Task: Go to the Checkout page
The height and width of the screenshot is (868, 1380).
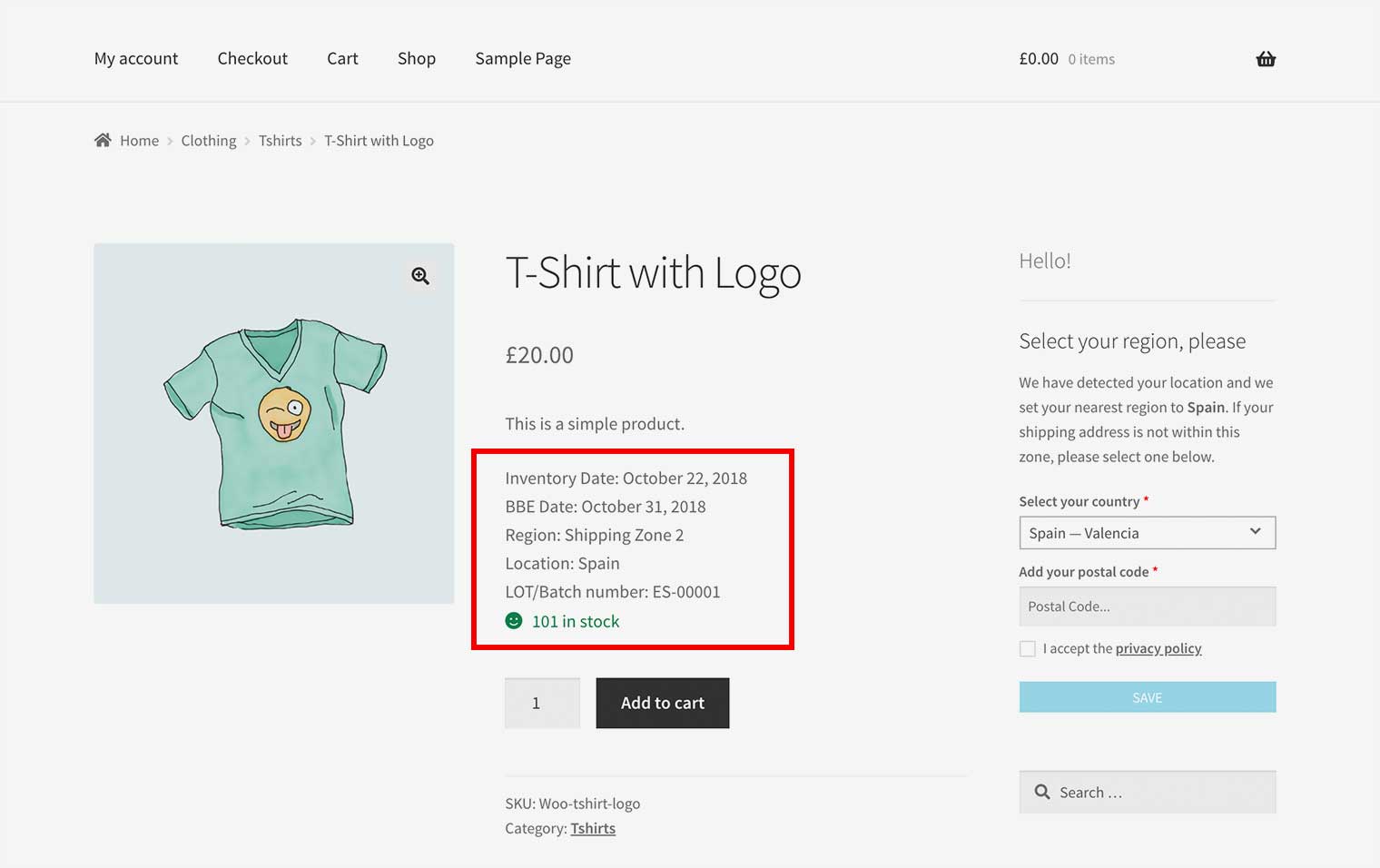Action: pyautogui.click(x=252, y=59)
